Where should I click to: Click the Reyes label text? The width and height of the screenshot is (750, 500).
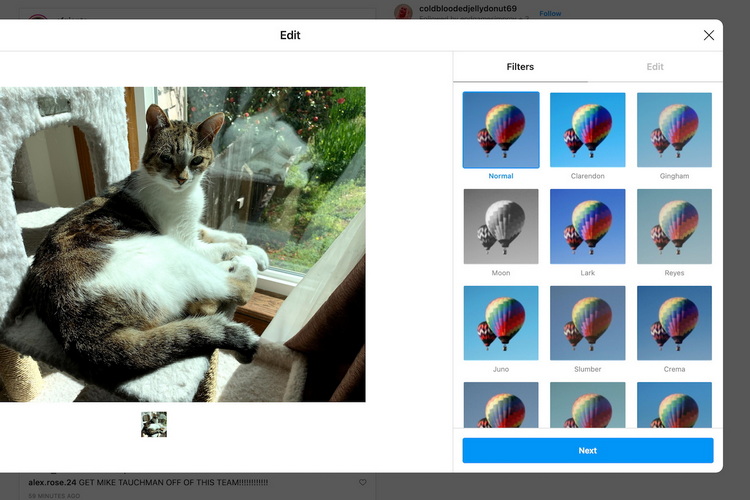[674, 273]
